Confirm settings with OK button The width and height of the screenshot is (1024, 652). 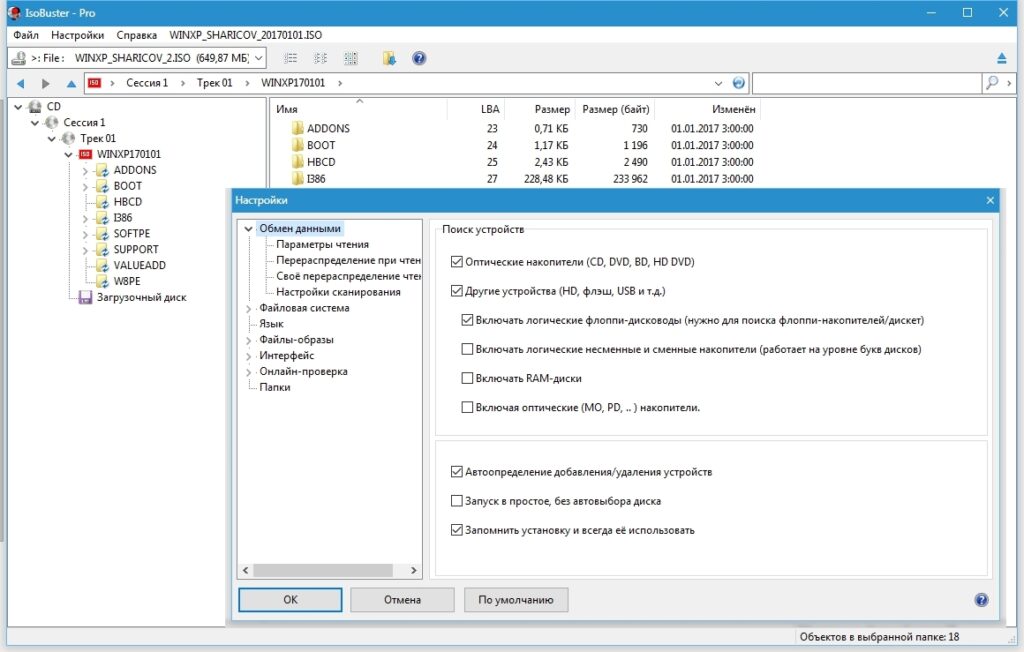290,600
